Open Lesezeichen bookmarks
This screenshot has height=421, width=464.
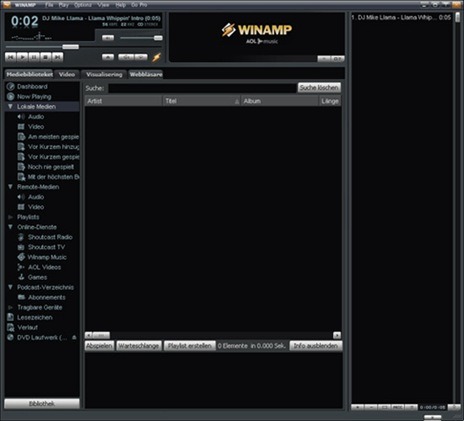(35, 317)
